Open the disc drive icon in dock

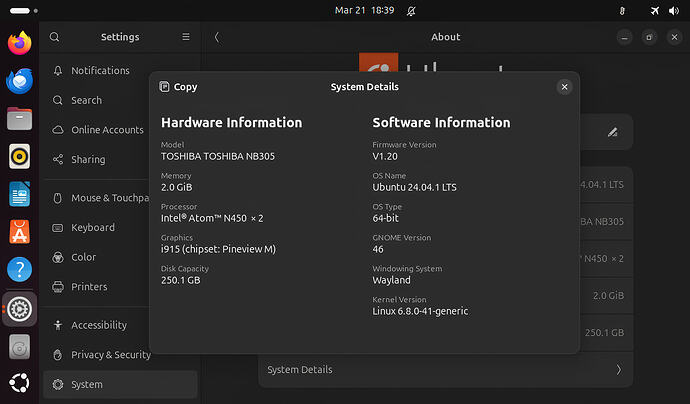coord(19,347)
